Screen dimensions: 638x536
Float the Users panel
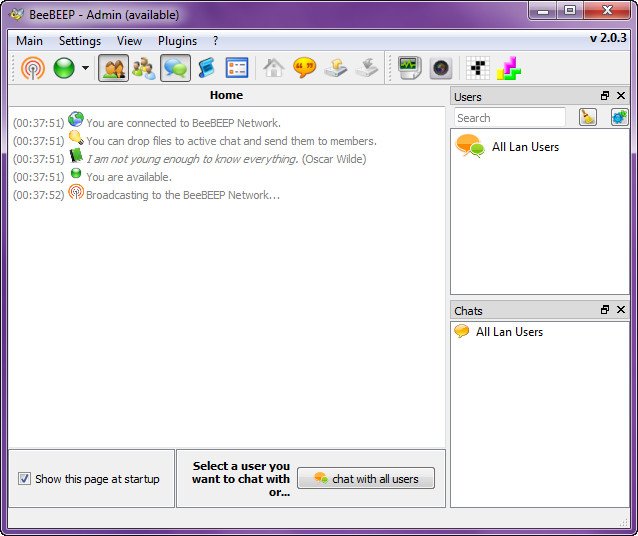point(605,96)
